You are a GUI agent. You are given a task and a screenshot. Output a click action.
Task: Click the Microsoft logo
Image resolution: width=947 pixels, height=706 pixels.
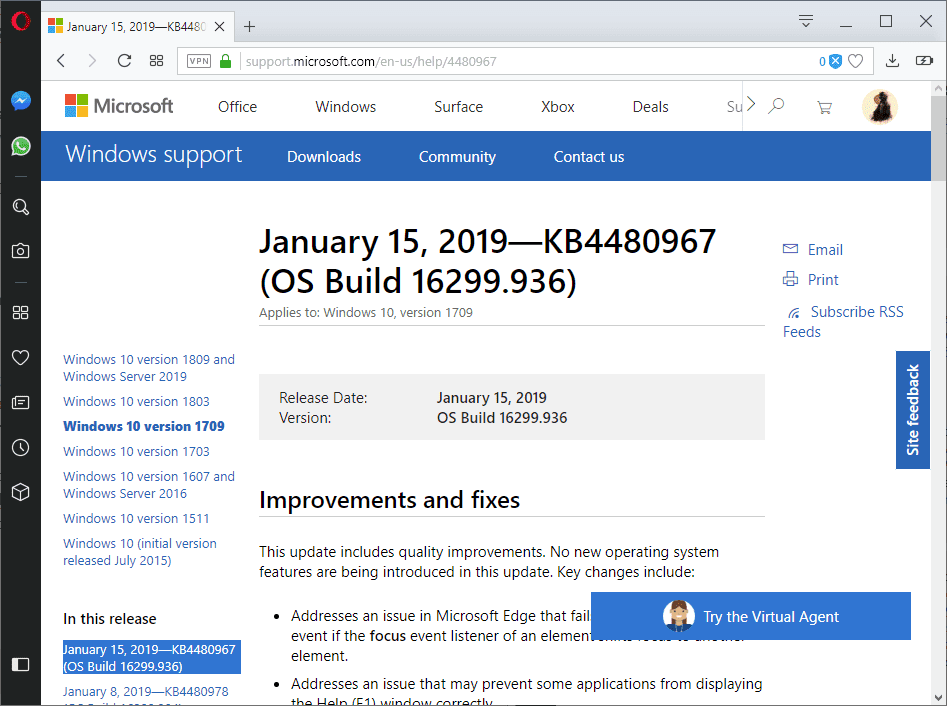tap(119, 106)
